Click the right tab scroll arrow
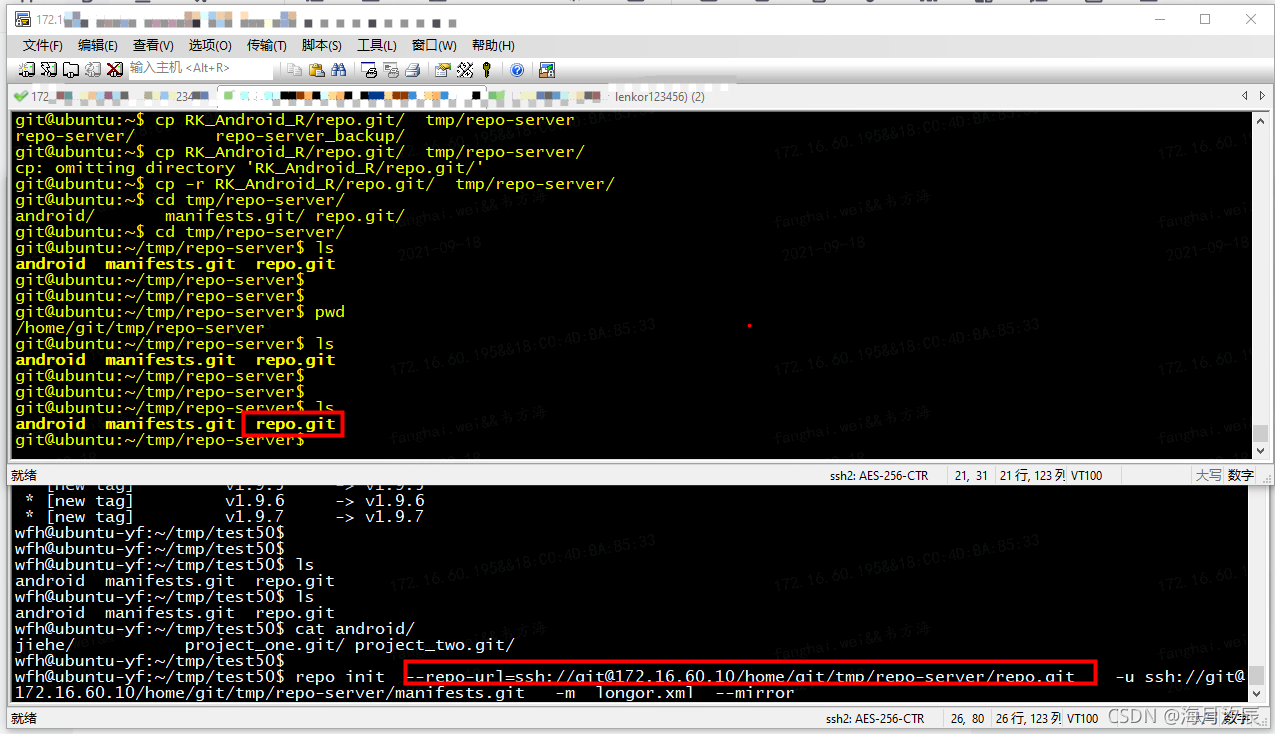The image size is (1275, 734). coord(1262,96)
